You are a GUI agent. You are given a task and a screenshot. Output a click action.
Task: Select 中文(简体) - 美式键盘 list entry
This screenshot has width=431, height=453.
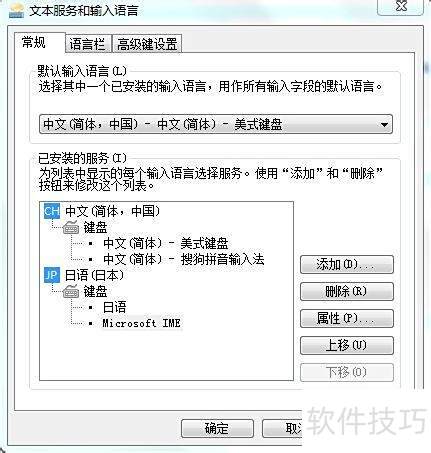[166, 243]
